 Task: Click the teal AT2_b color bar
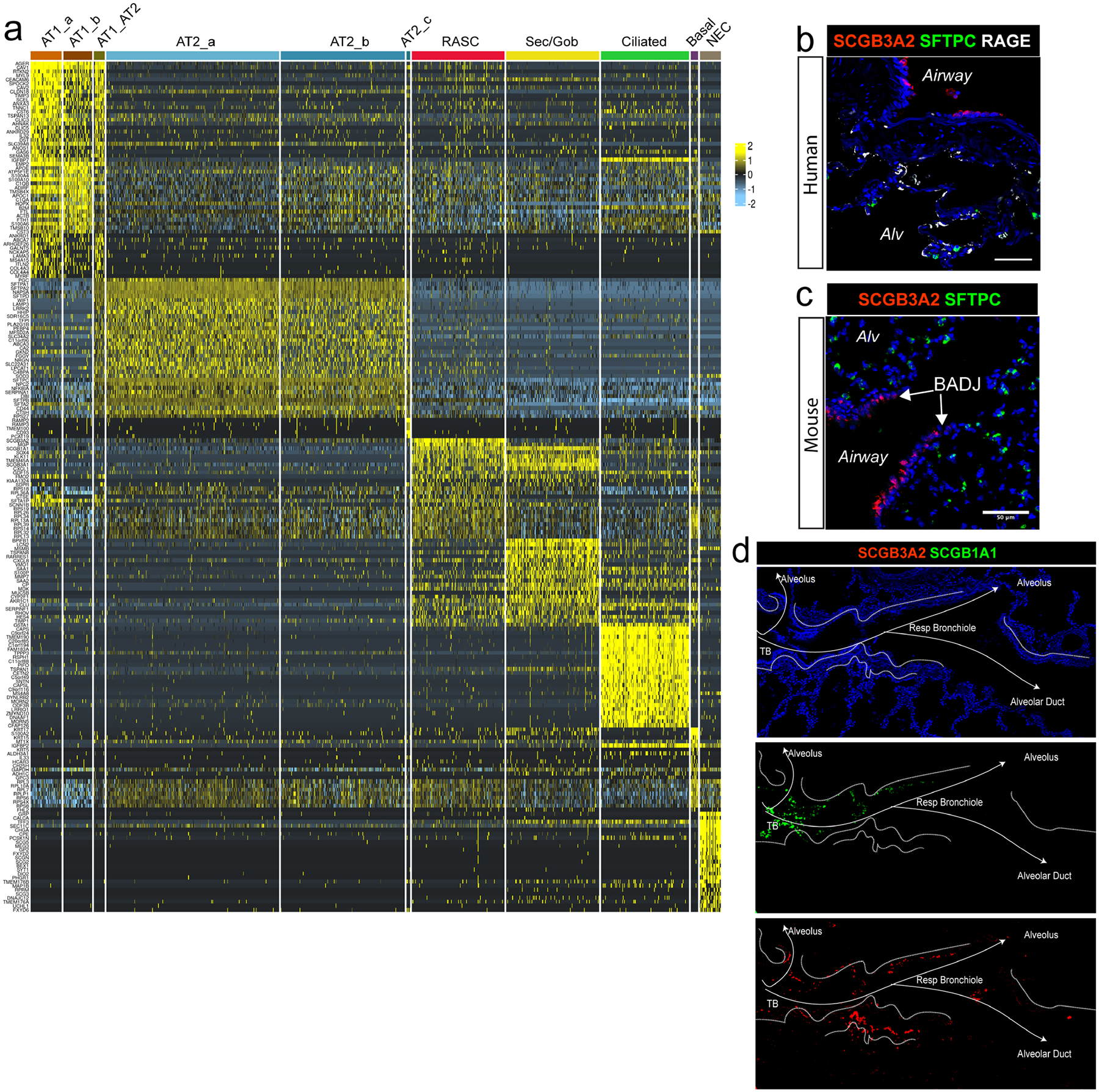pos(343,56)
